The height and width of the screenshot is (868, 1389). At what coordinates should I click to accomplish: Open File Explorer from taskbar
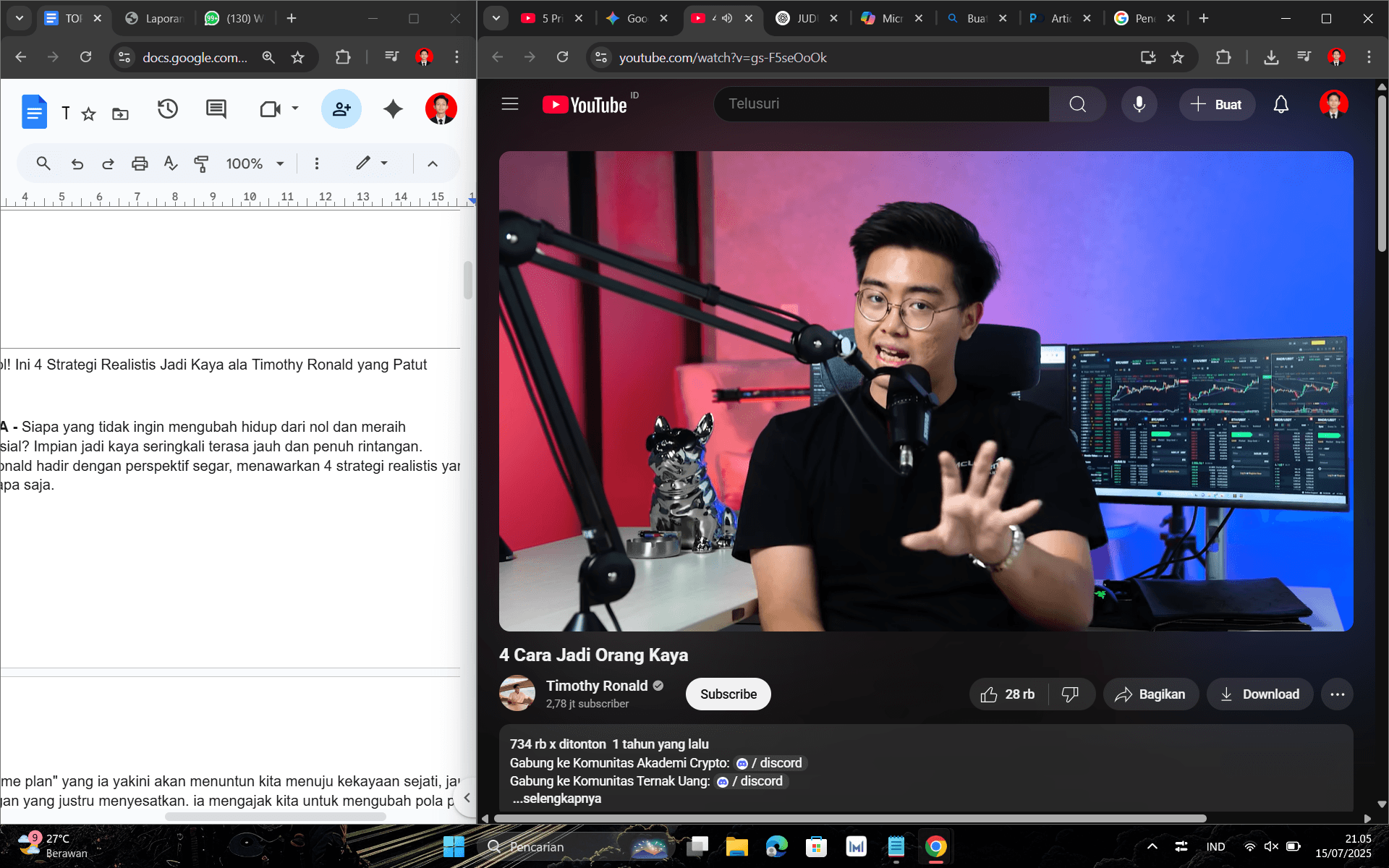(x=736, y=846)
